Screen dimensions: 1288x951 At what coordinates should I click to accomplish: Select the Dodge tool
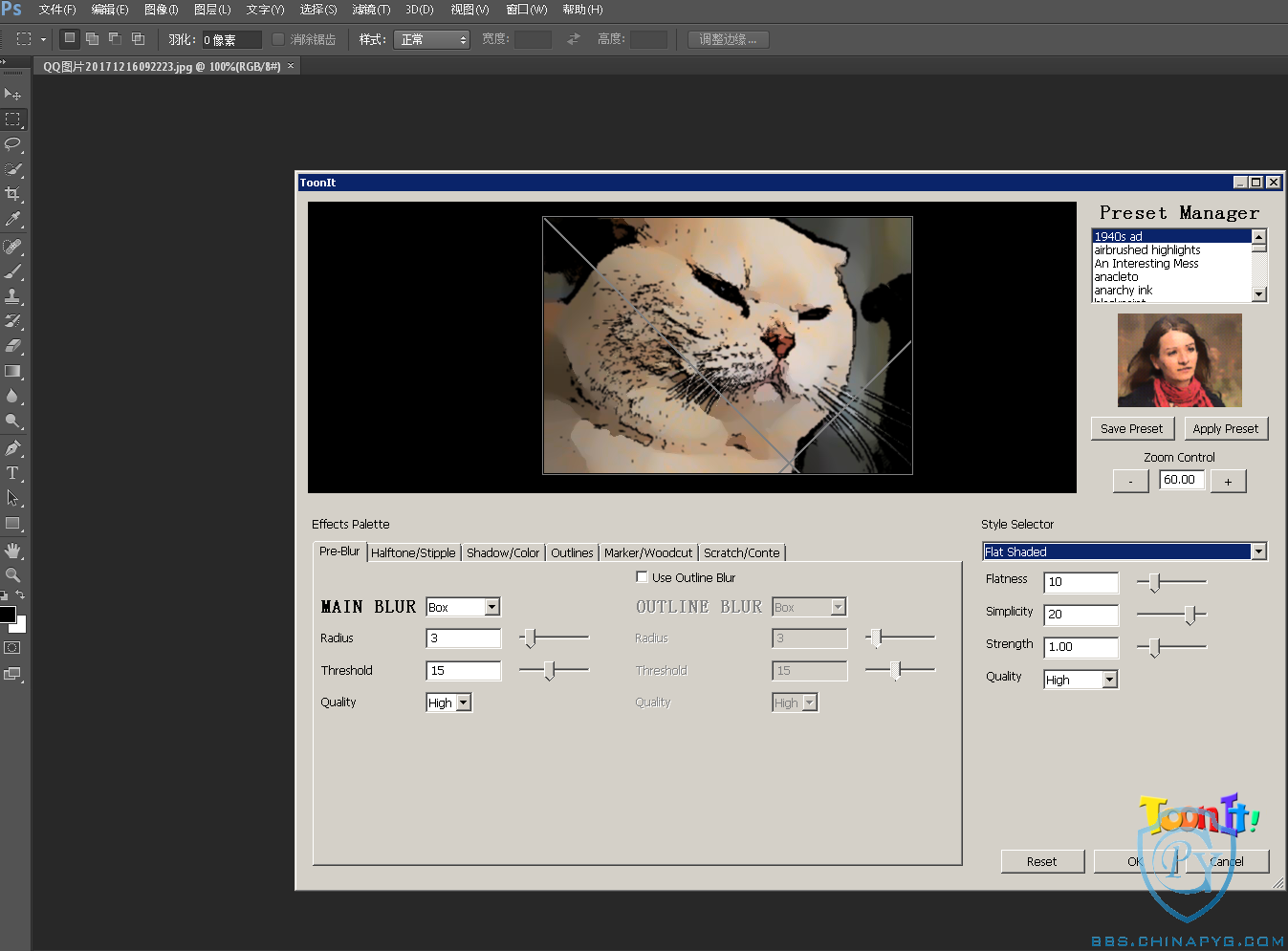tap(12, 421)
